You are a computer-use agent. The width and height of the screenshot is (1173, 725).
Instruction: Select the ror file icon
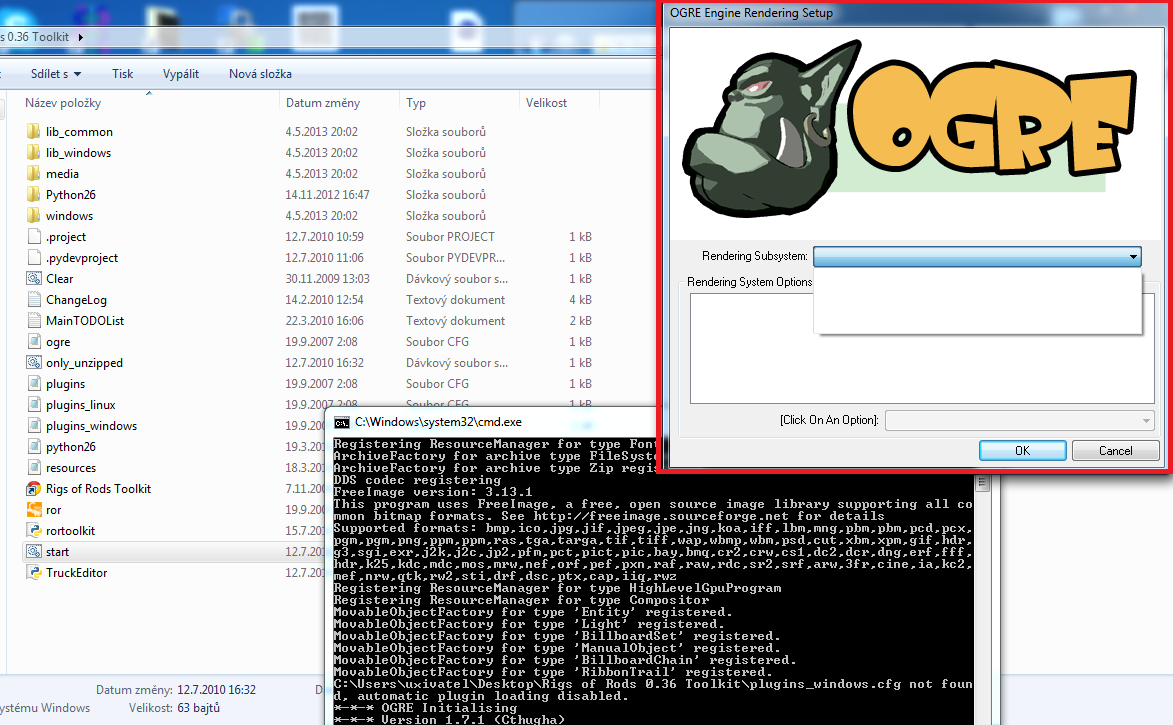tap(33, 510)
